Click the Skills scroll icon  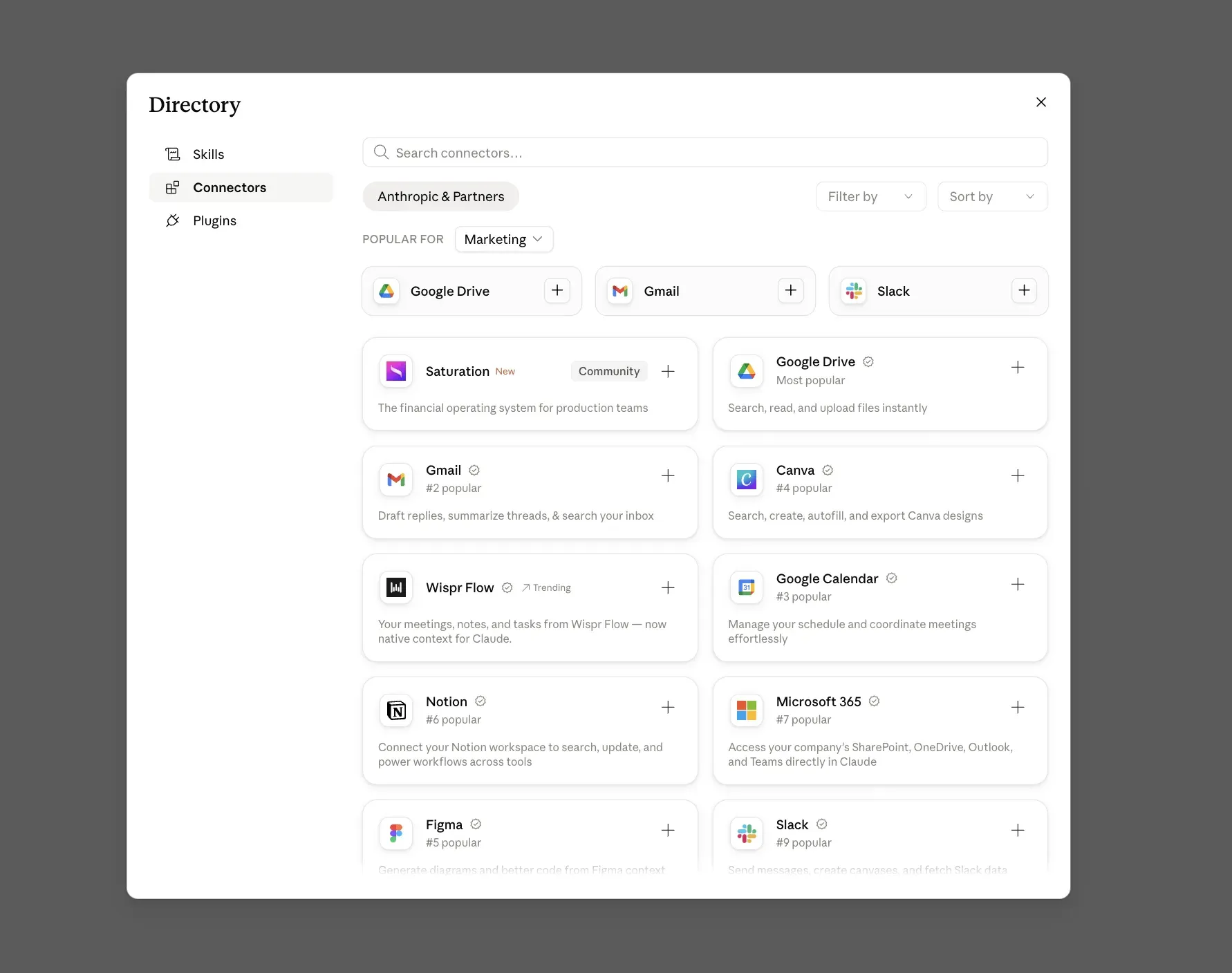pyautogui.click(x=173, y=154)
